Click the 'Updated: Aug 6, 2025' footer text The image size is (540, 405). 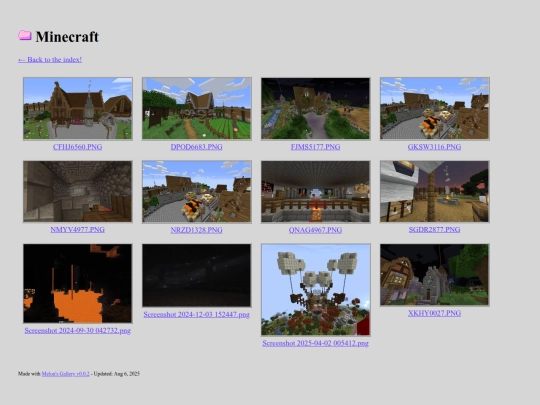[x=117, y=374]
